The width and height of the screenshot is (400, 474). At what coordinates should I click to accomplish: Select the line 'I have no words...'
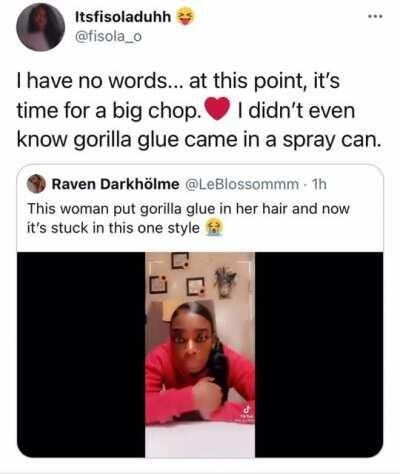tap(178, 81)
